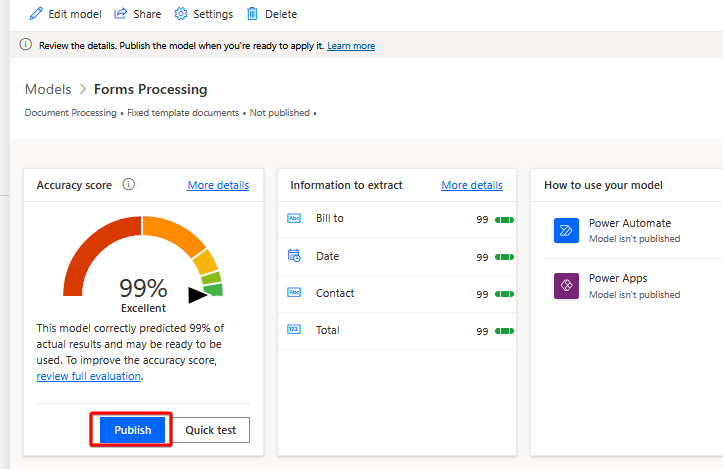Open Edit model from the toolbar
723x469 pixels.
pyautogui.click(x=65, y=14)
